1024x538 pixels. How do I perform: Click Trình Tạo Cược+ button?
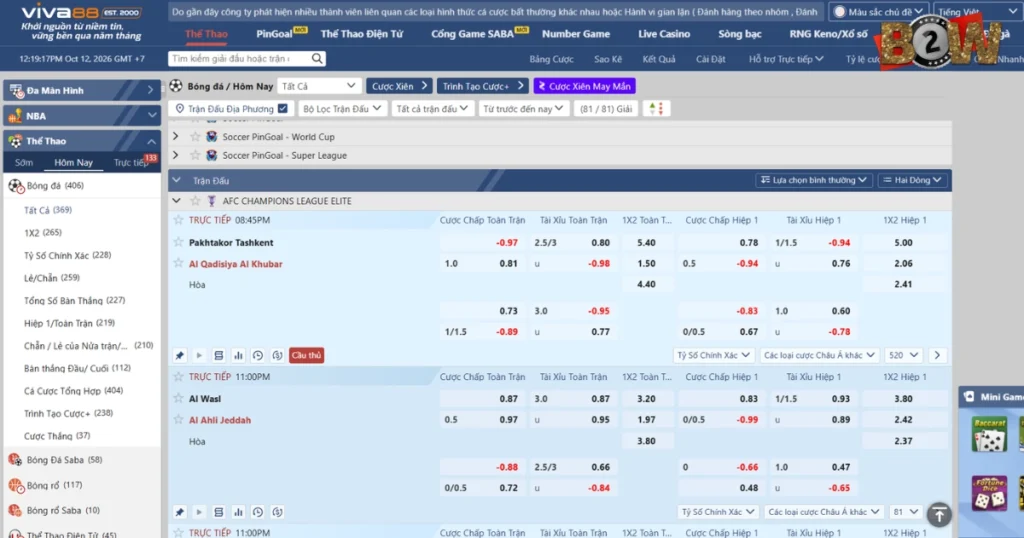click(482, 86)
